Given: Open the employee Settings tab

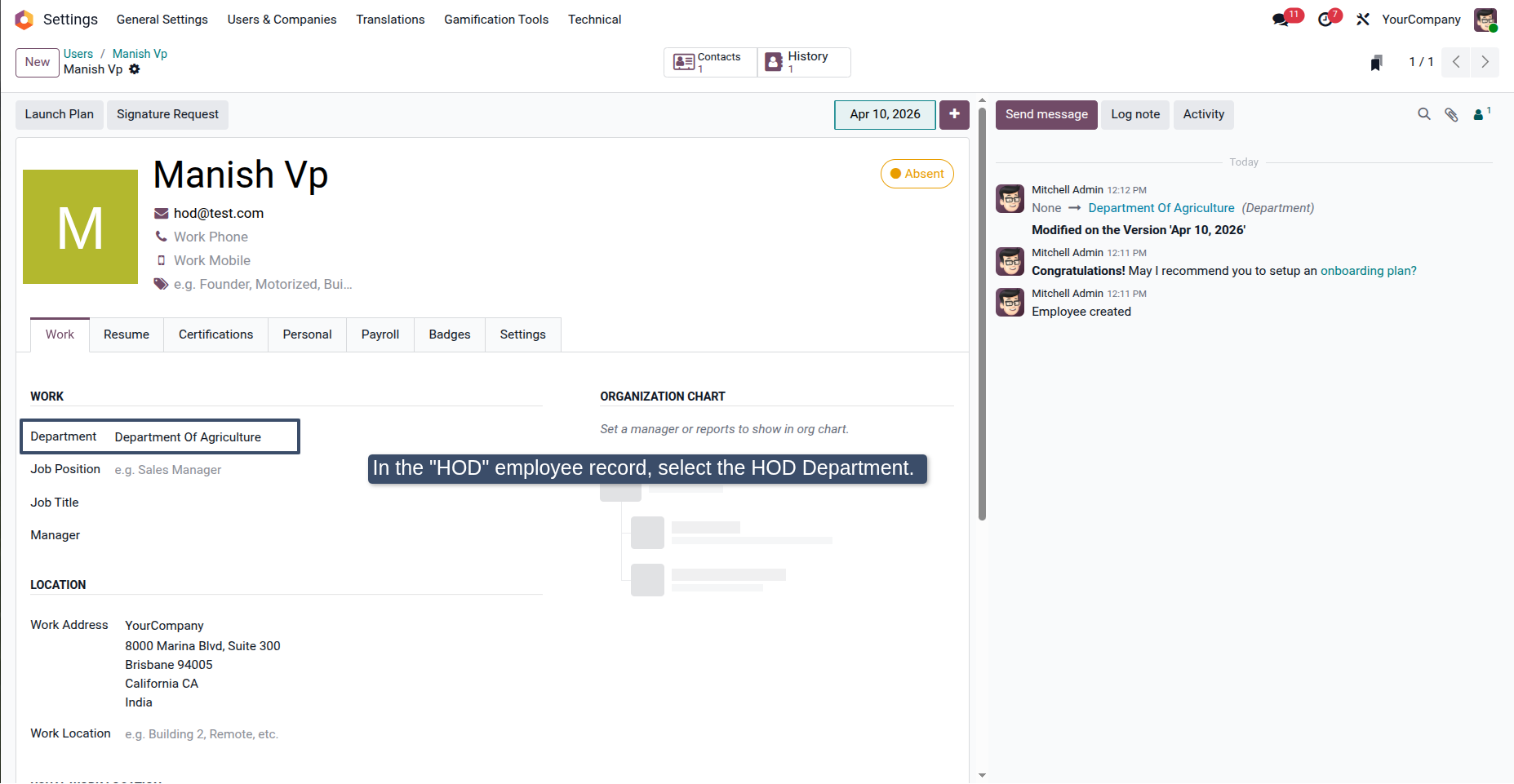Looking at the screenshot, I should (x=523, y=334).
